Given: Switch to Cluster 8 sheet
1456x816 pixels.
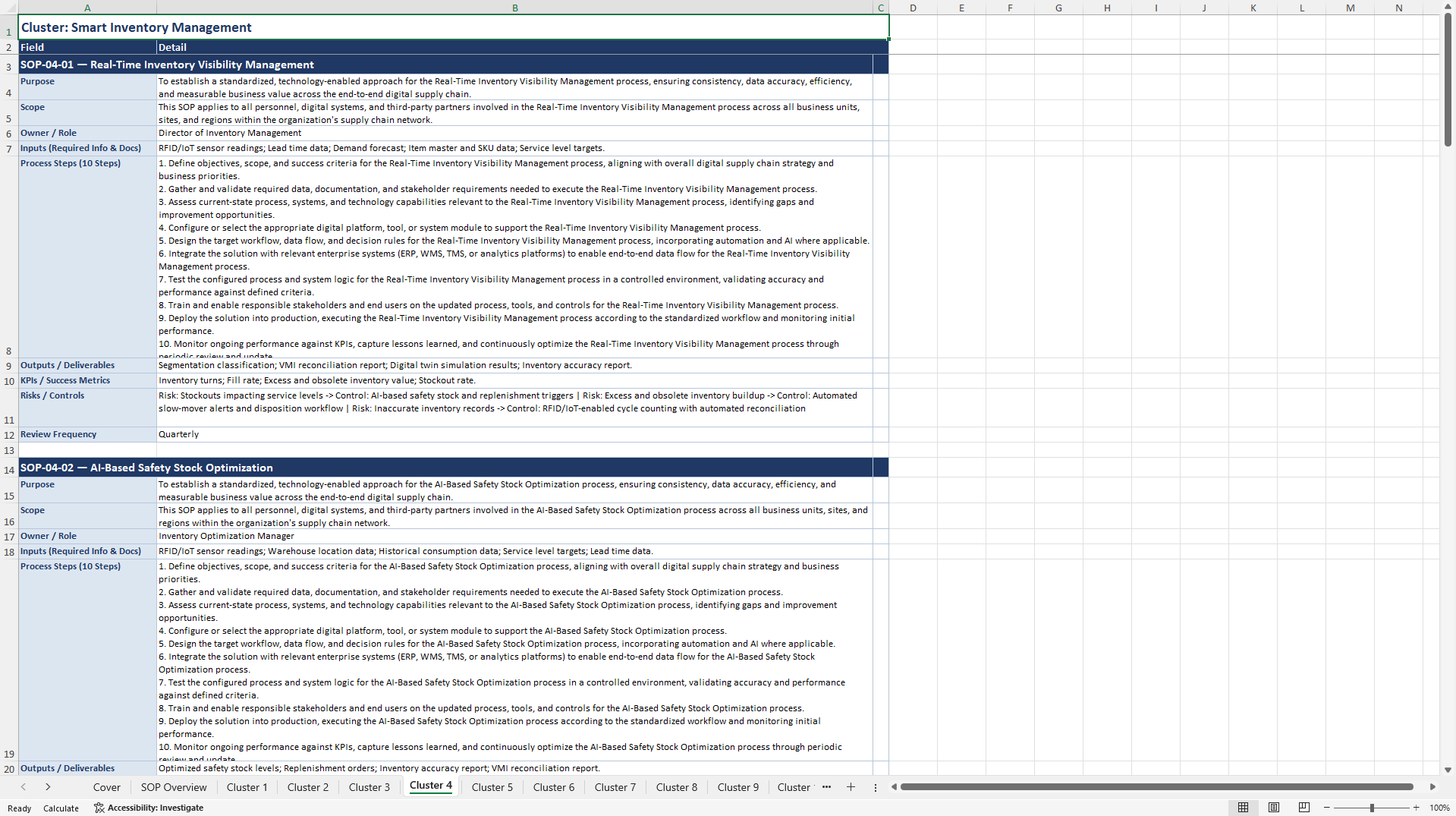Looking at the screenshot, I should pos(677,787).
